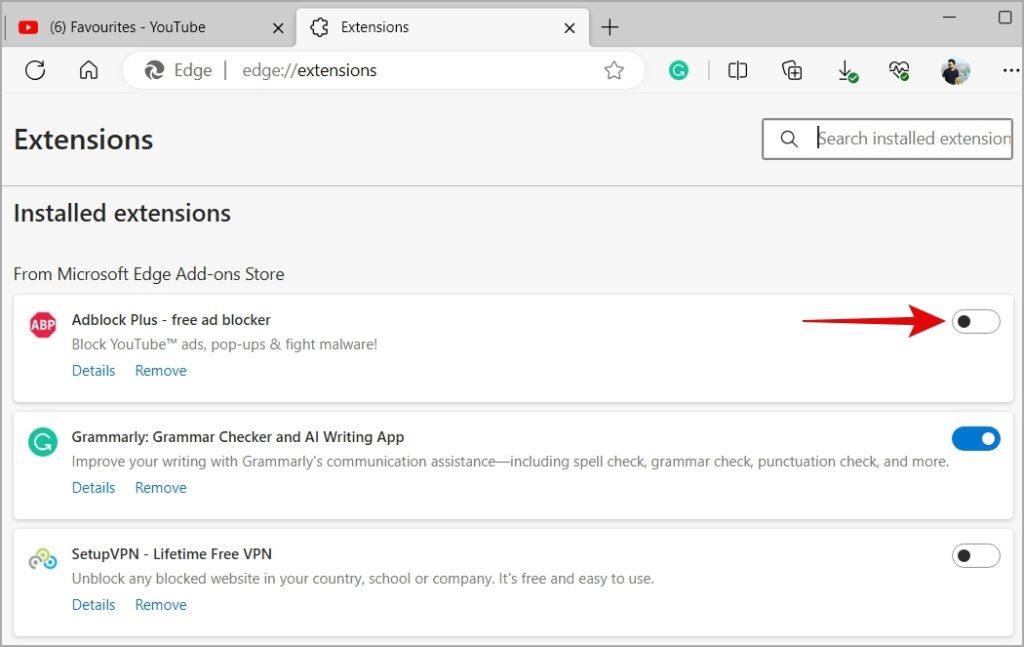Click the SetupVPN extension logo
Screen dimensions: 1024x647
[43, 560]
